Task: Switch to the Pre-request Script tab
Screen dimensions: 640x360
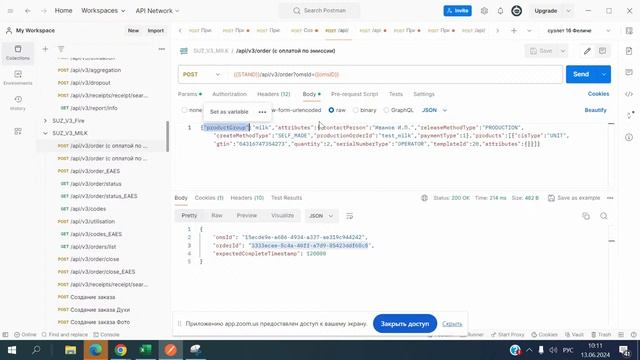Action: [354, 94]
